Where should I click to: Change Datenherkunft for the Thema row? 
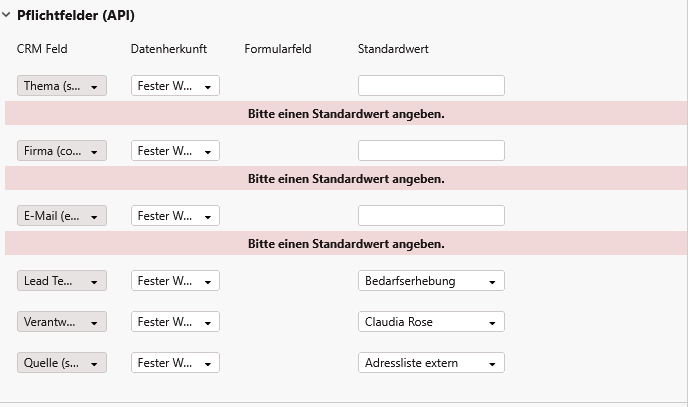[x=175, y=86]
